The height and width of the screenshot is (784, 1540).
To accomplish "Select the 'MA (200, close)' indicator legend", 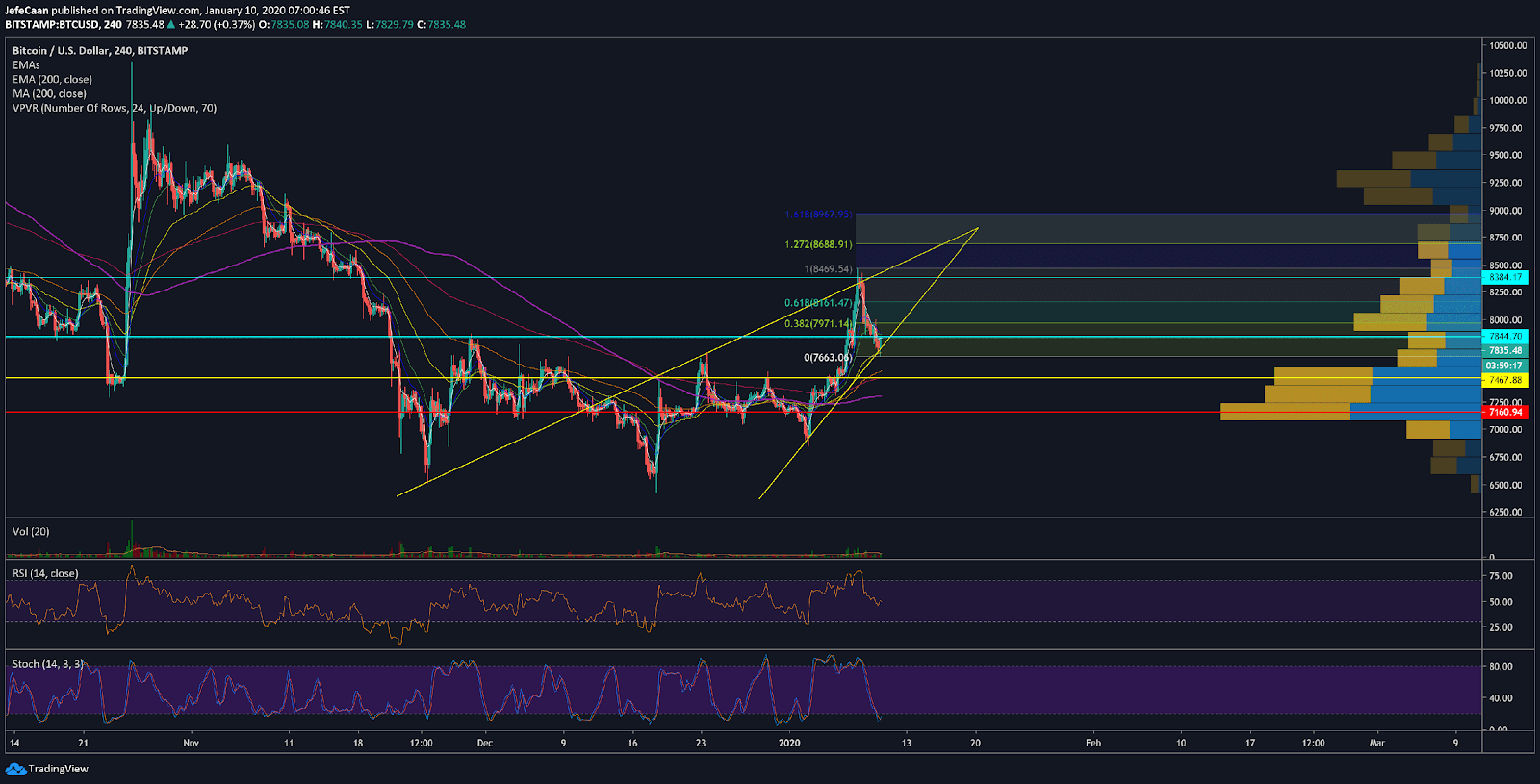I will (x=49, y=93).
